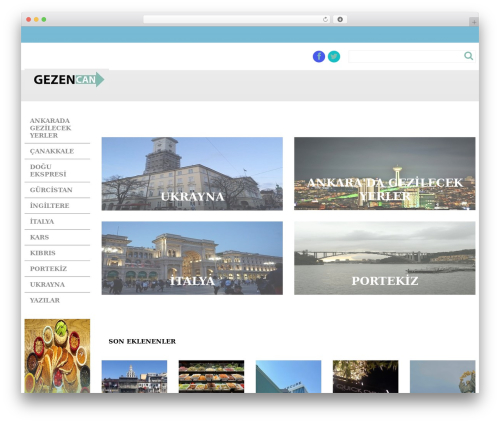Open Ankara'da Gezilecek Yerler image tile

click(385, 174)
